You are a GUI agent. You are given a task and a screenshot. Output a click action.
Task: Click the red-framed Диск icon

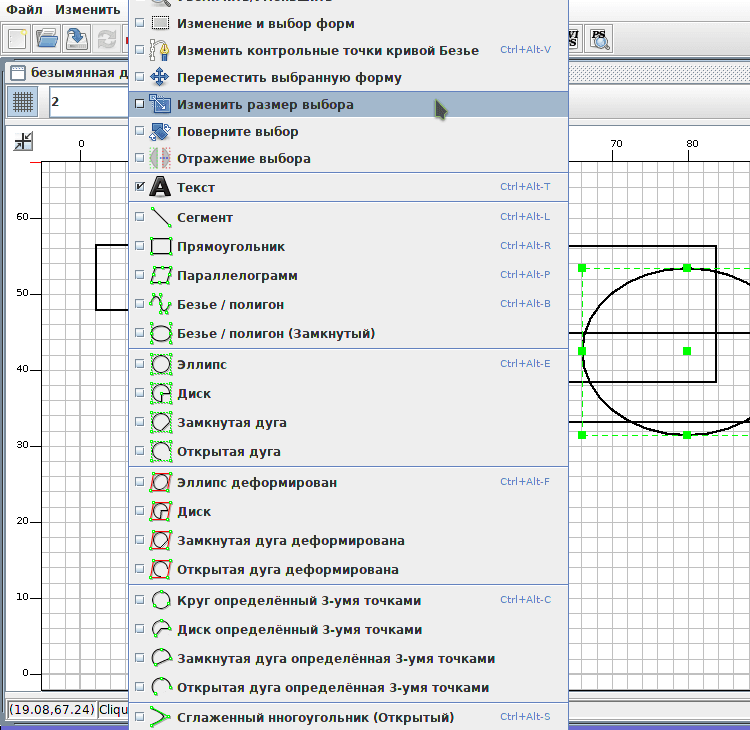pos(161,511)
